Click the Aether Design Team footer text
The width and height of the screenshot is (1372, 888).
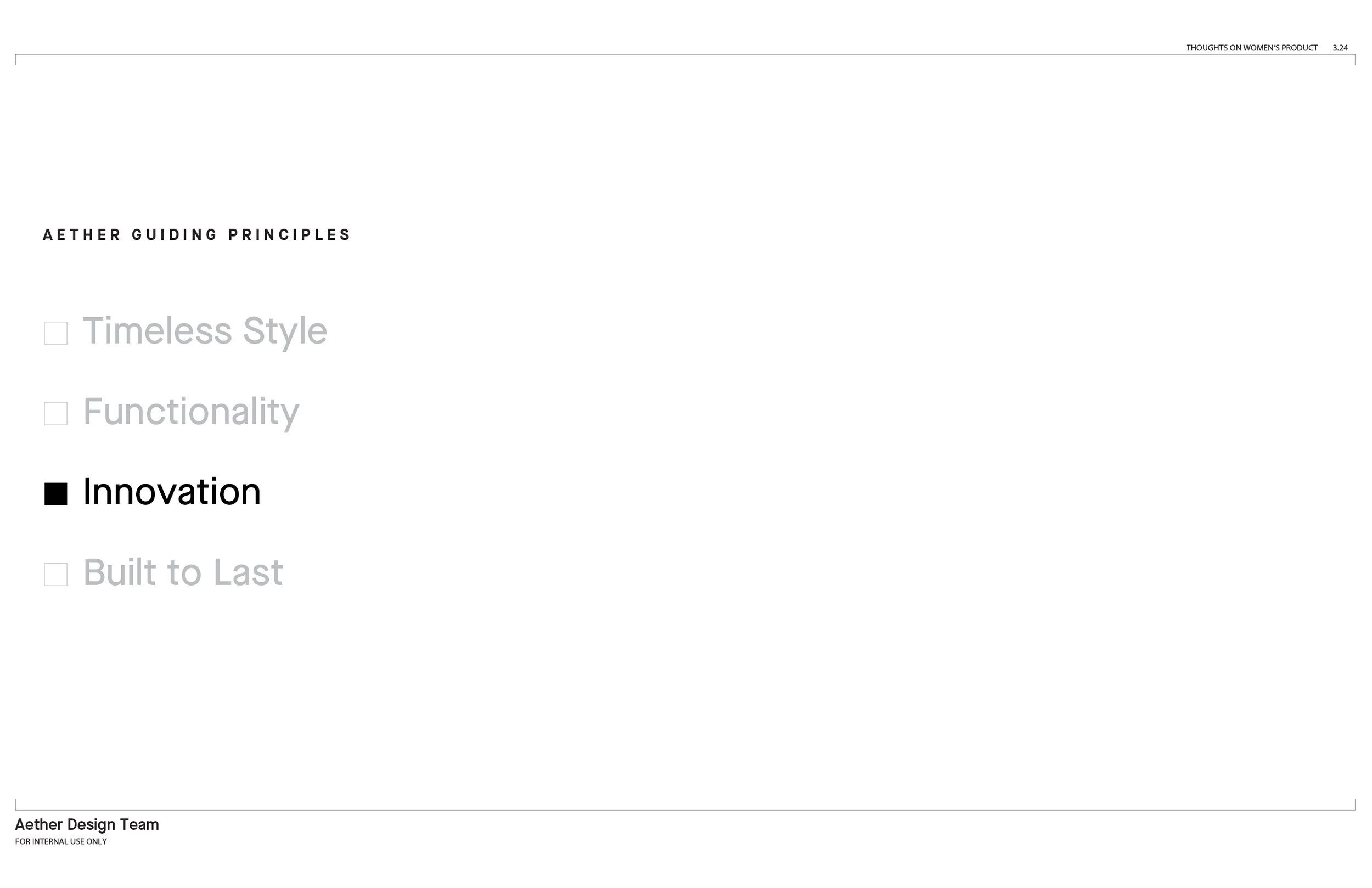87,824
